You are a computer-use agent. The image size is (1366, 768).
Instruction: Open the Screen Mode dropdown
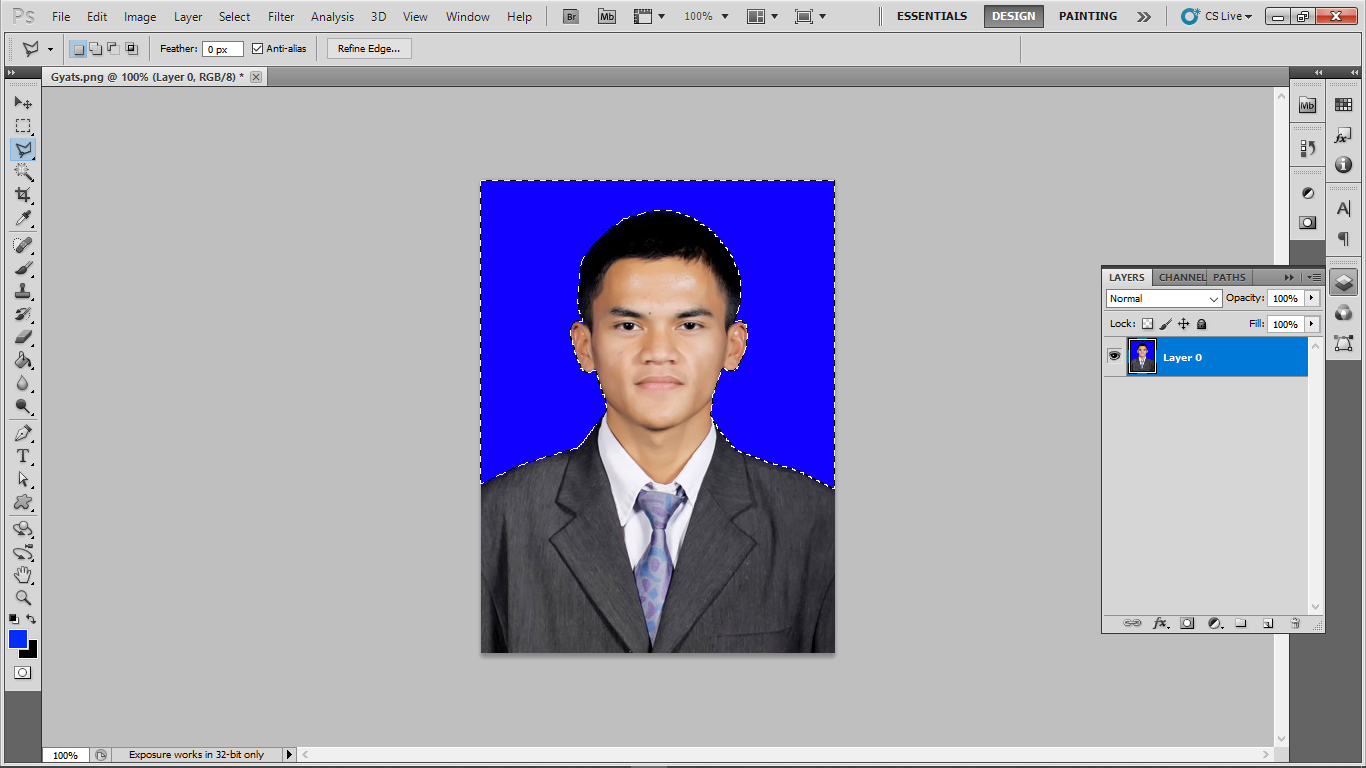pyautogui.click(x=810, y=16)
